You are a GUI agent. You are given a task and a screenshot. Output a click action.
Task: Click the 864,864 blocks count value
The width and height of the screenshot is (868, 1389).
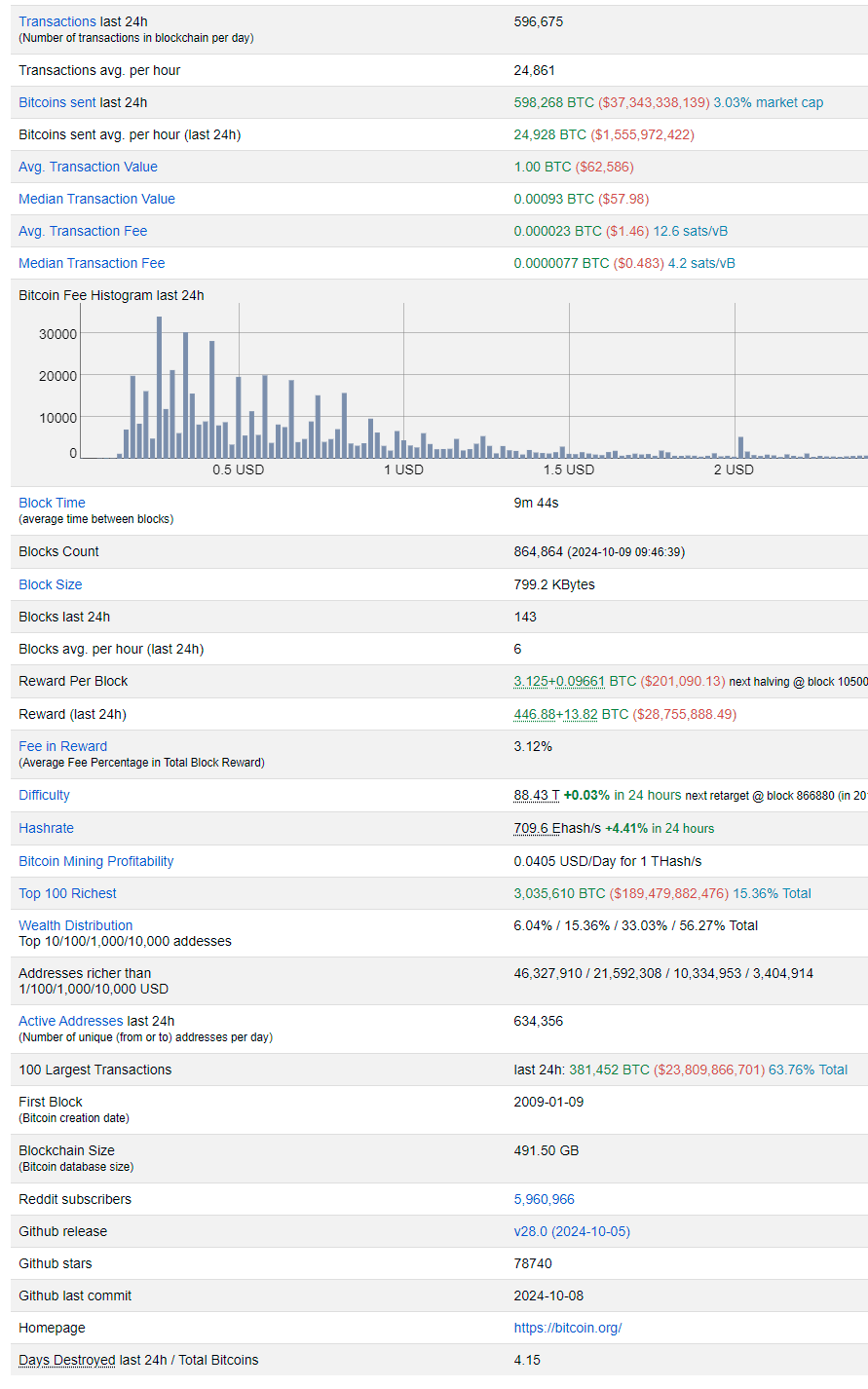pyautogui.click(x=539, y=551)
